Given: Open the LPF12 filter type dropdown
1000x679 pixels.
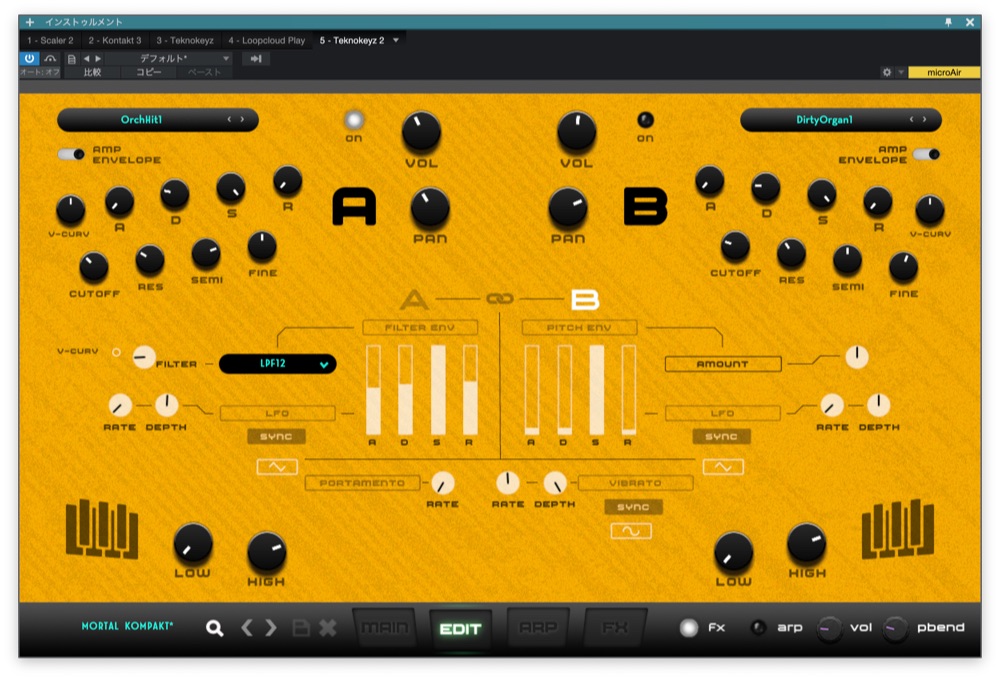Looking at the screenshot, I should [278, 364].
